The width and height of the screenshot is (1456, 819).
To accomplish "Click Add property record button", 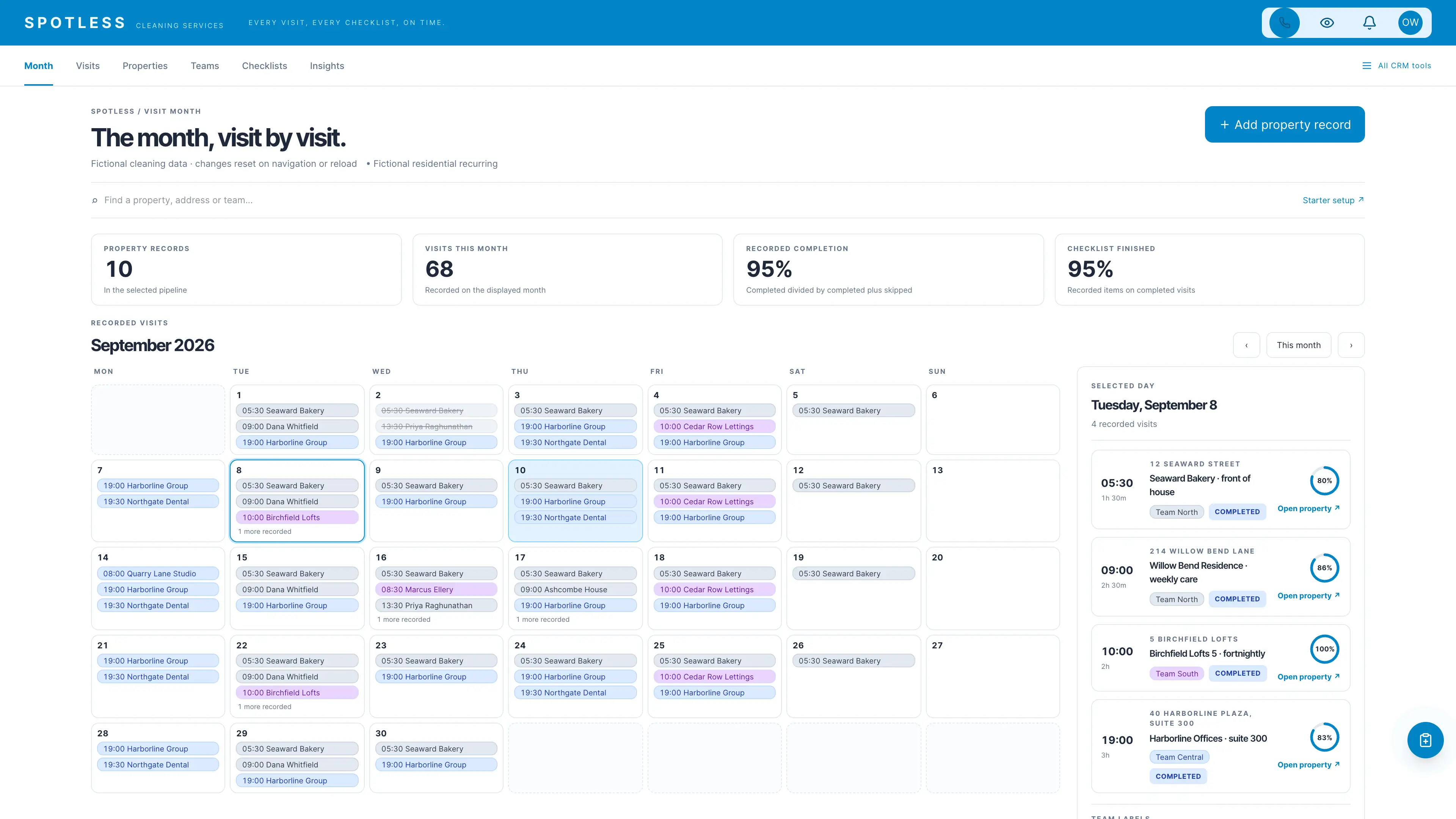I will click(x=1284, y=124).
